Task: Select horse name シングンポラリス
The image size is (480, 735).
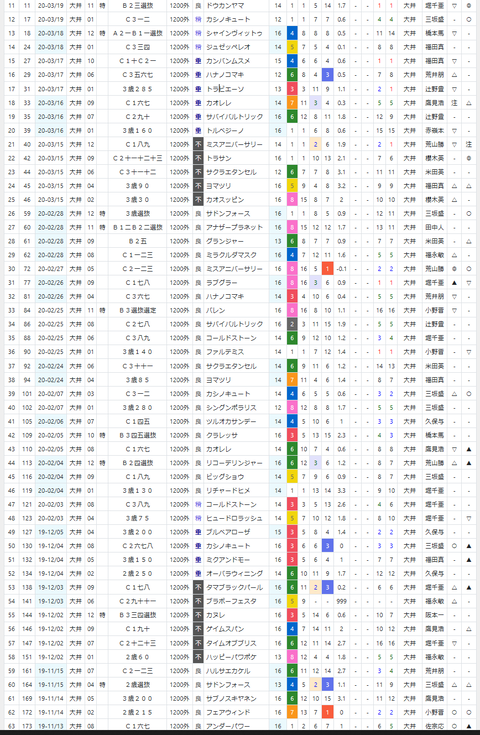Action: click(232, 407)
